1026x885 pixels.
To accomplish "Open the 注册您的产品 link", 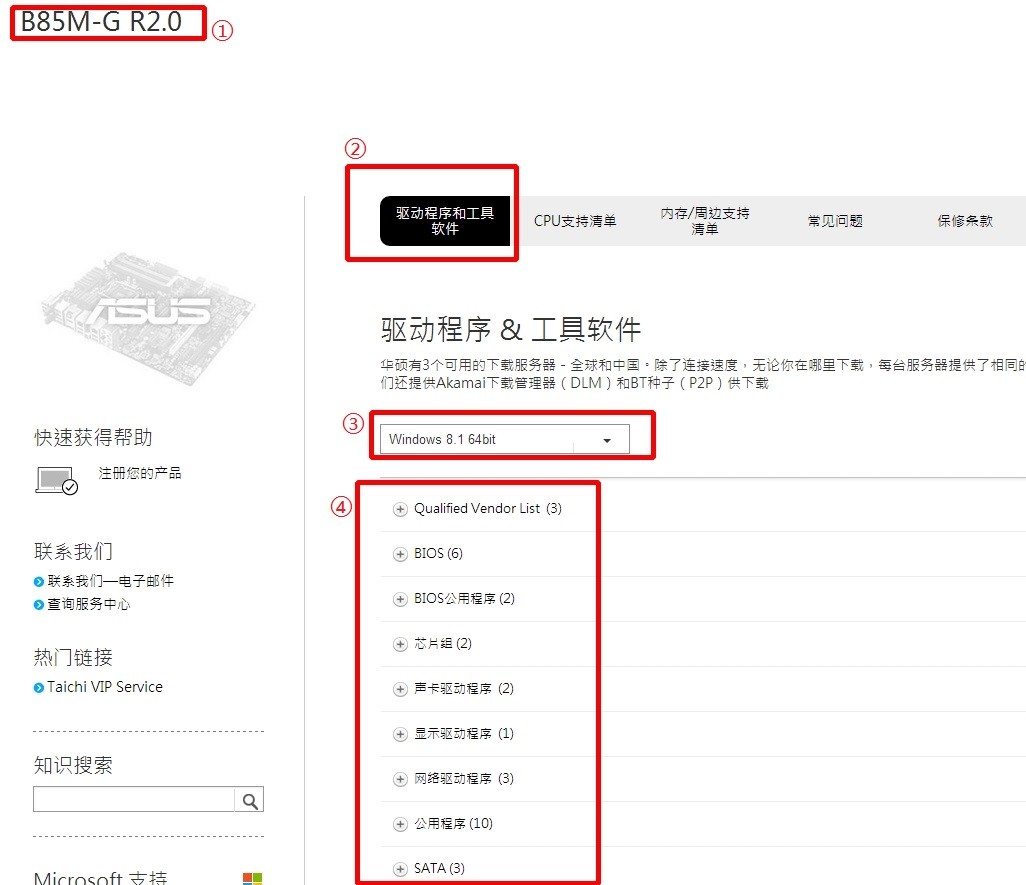I will 140,473.
